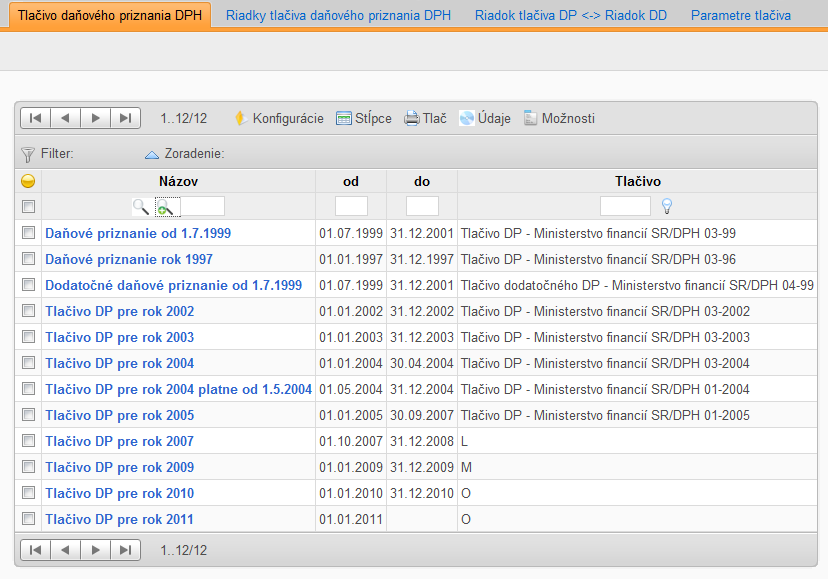828x579 pixels.
Task: Check row Daňové priznanie rok 1997
Action: tap(29, 258)
